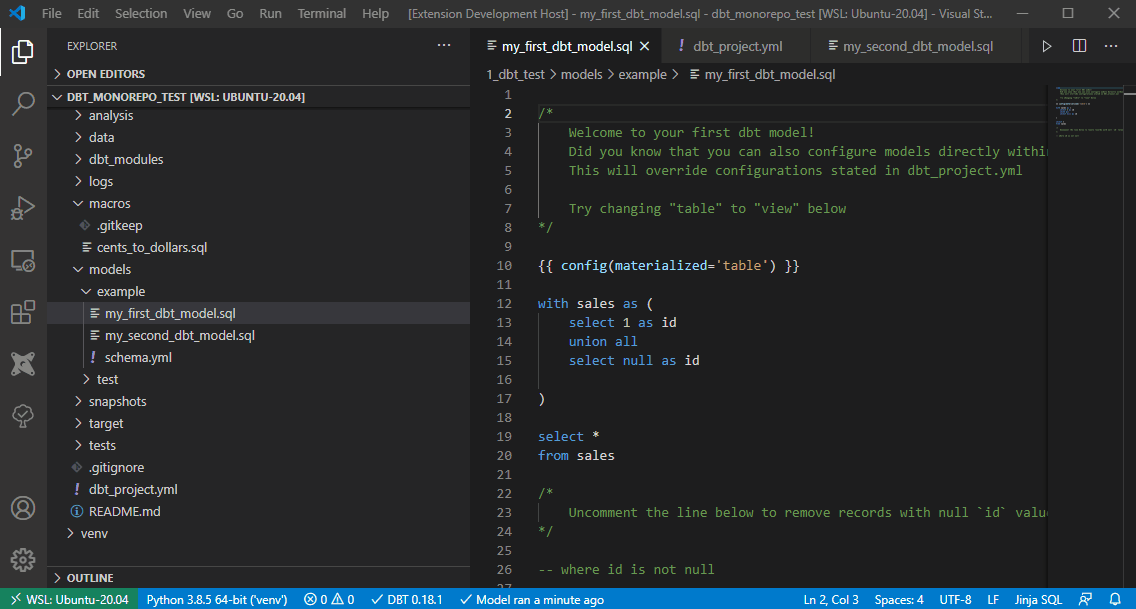Collapse the DBT_MONOREPO_TEST root folder
This screenshot has width=1136, height=609.
click(258, 97)
